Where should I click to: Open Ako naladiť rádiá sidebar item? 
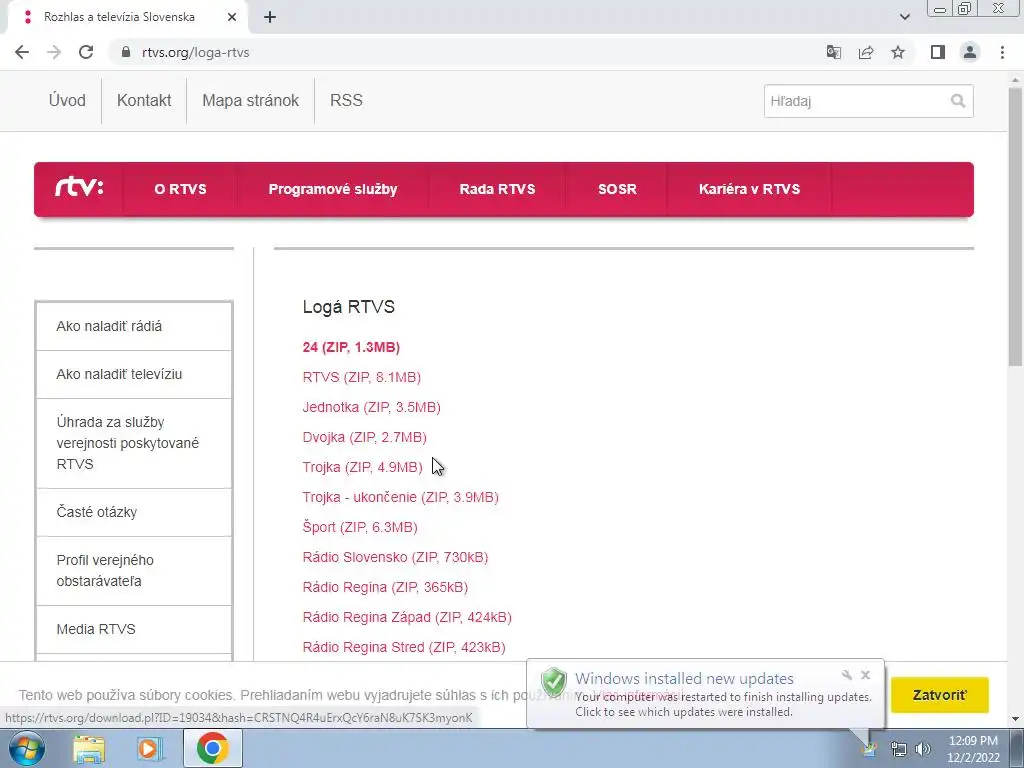tap(134, 327)
